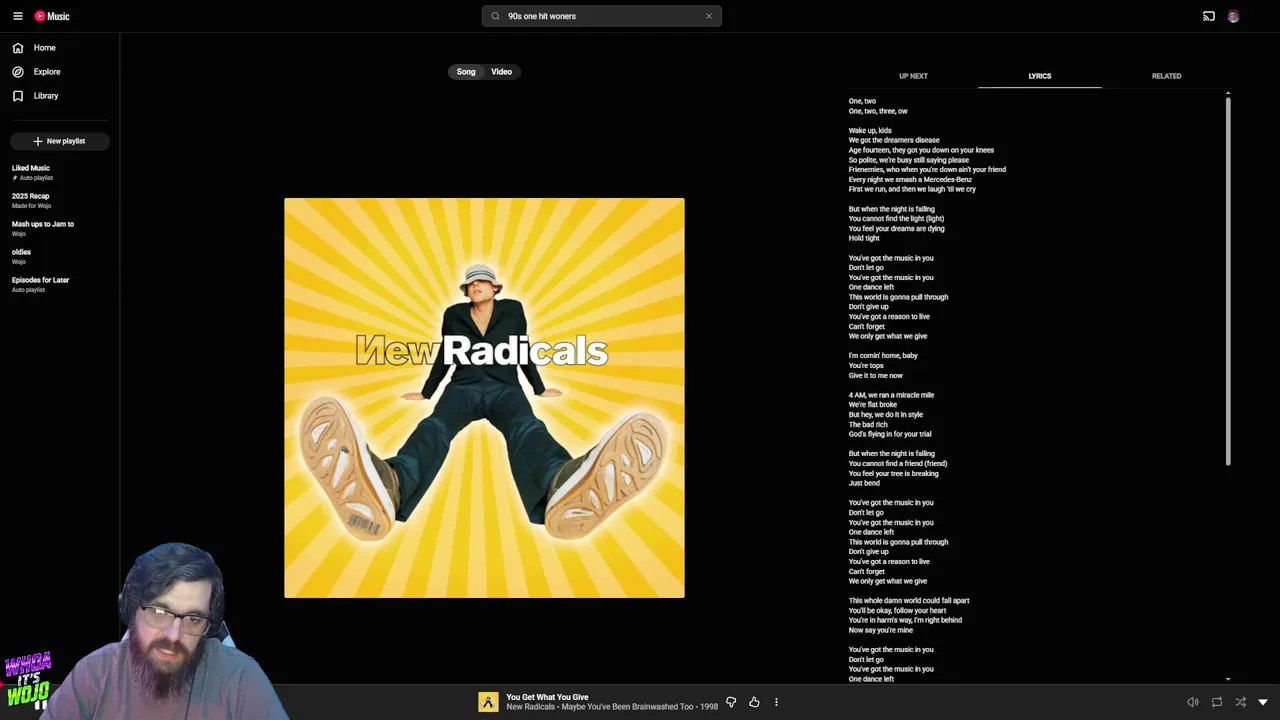Open the Up Next tab

coord(913,76)
